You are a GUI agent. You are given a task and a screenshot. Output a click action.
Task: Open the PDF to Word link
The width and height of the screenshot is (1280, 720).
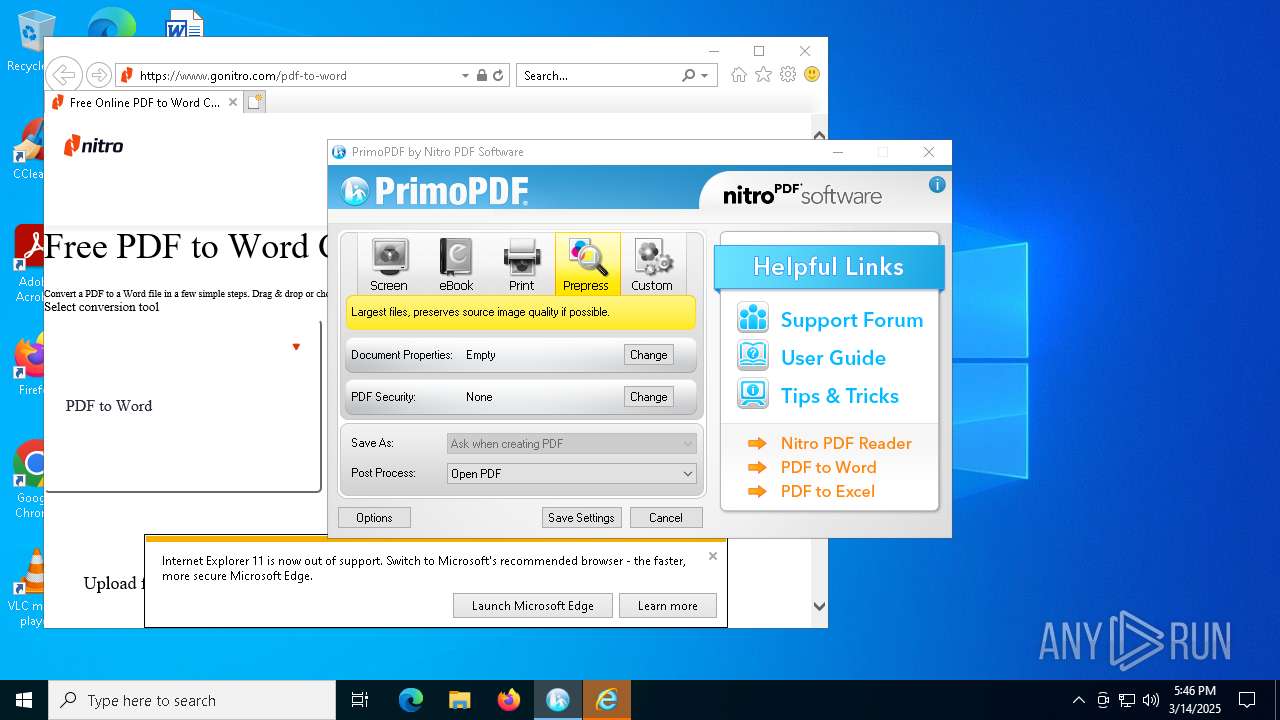point(828,467)
